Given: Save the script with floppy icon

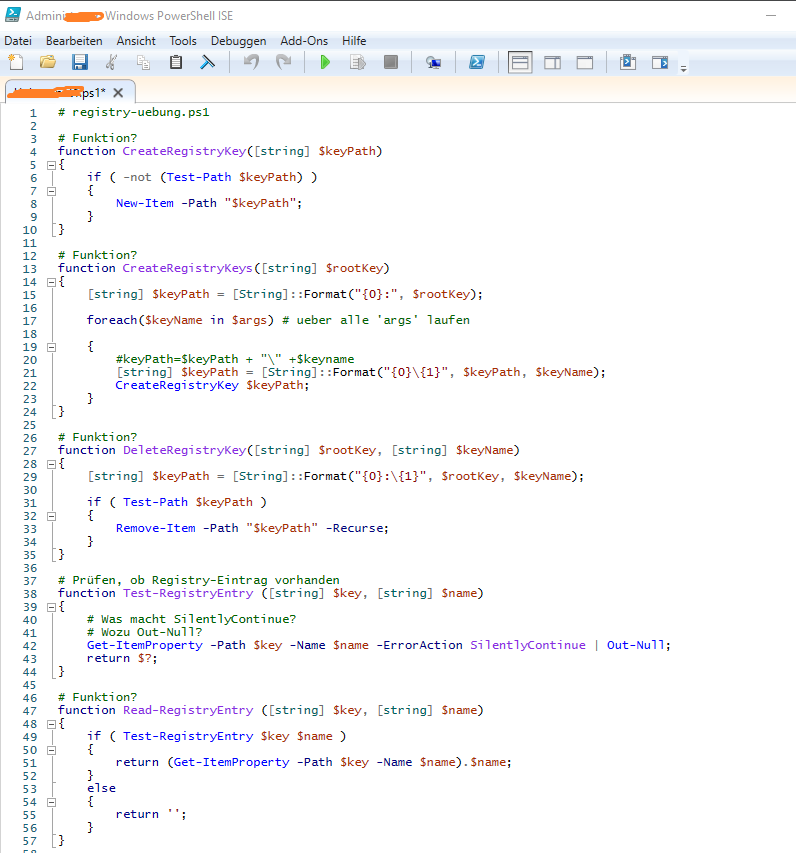Looking at the screenshot, I should tap(79, 63).
